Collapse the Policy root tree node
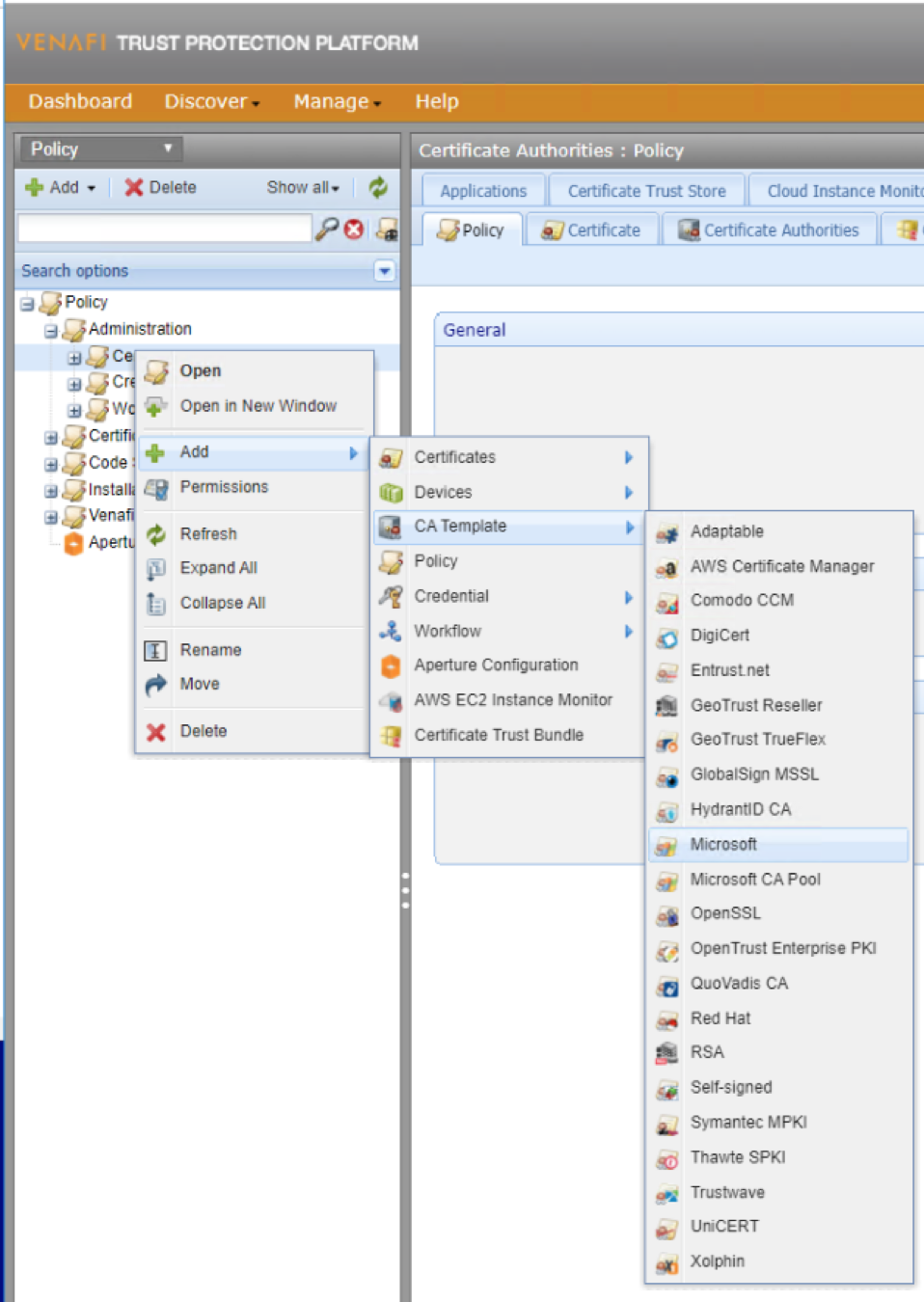Viewport: 924px width, 1302px height. 27,304
